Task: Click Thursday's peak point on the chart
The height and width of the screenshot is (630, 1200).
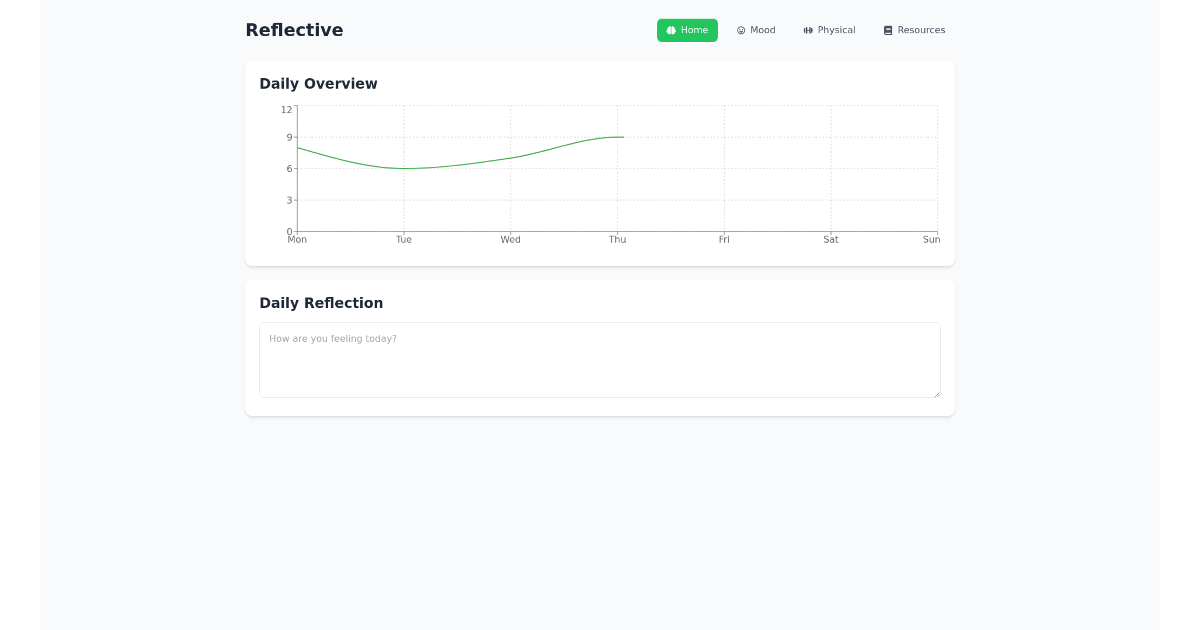Action: (617, 137)
